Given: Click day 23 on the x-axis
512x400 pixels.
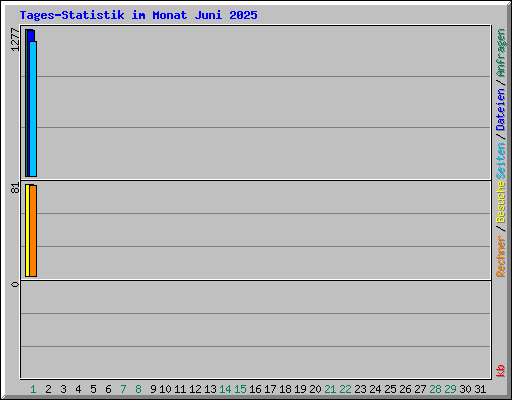Looking at the screenshot, I should coord(360,389).
